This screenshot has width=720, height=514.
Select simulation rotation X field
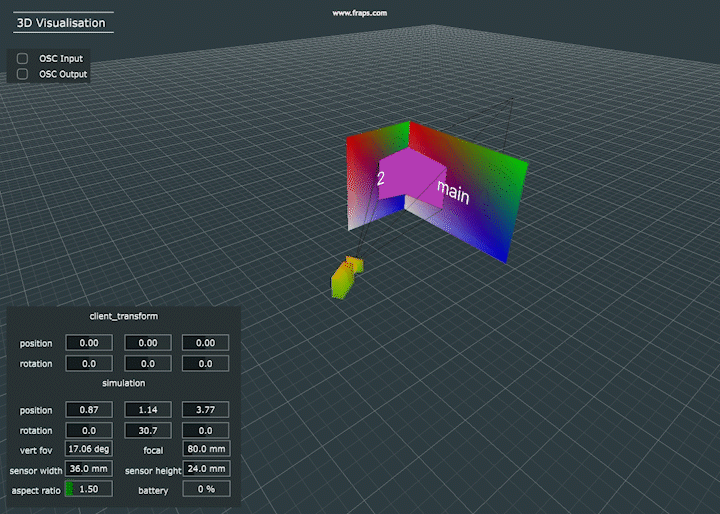[x=89, y=430]
